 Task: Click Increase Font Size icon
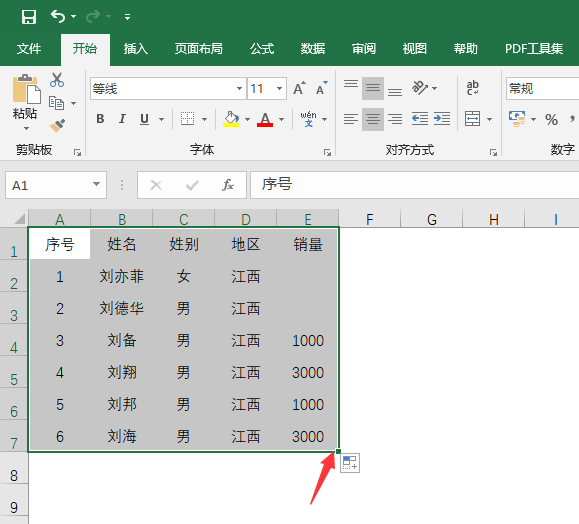pos(299,88)
